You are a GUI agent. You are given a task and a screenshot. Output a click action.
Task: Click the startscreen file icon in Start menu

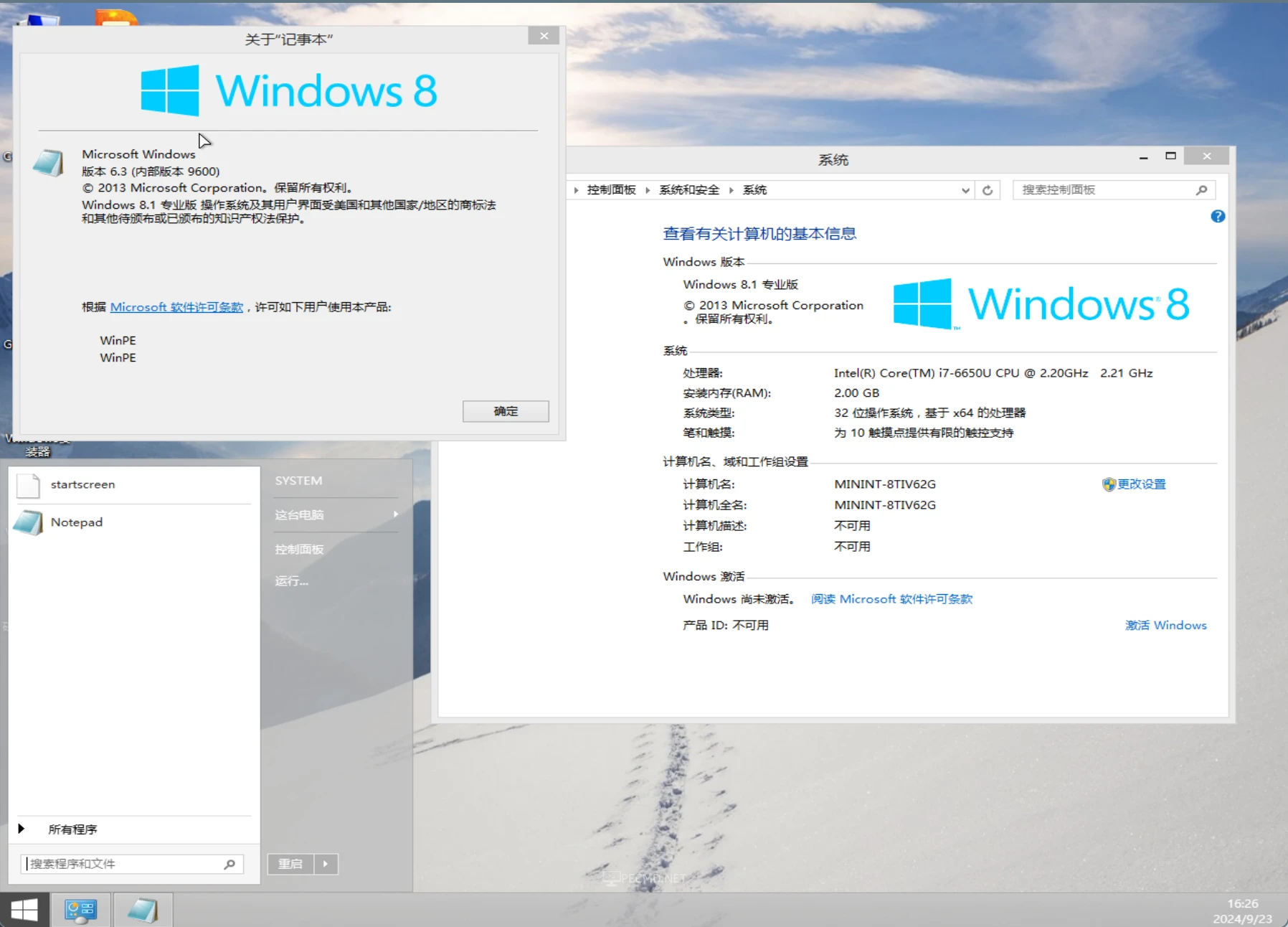coord(28,485)
